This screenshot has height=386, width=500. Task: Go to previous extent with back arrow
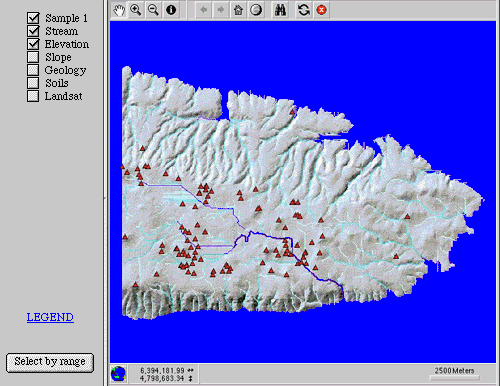pyautogui.click(x=203, y=10)
